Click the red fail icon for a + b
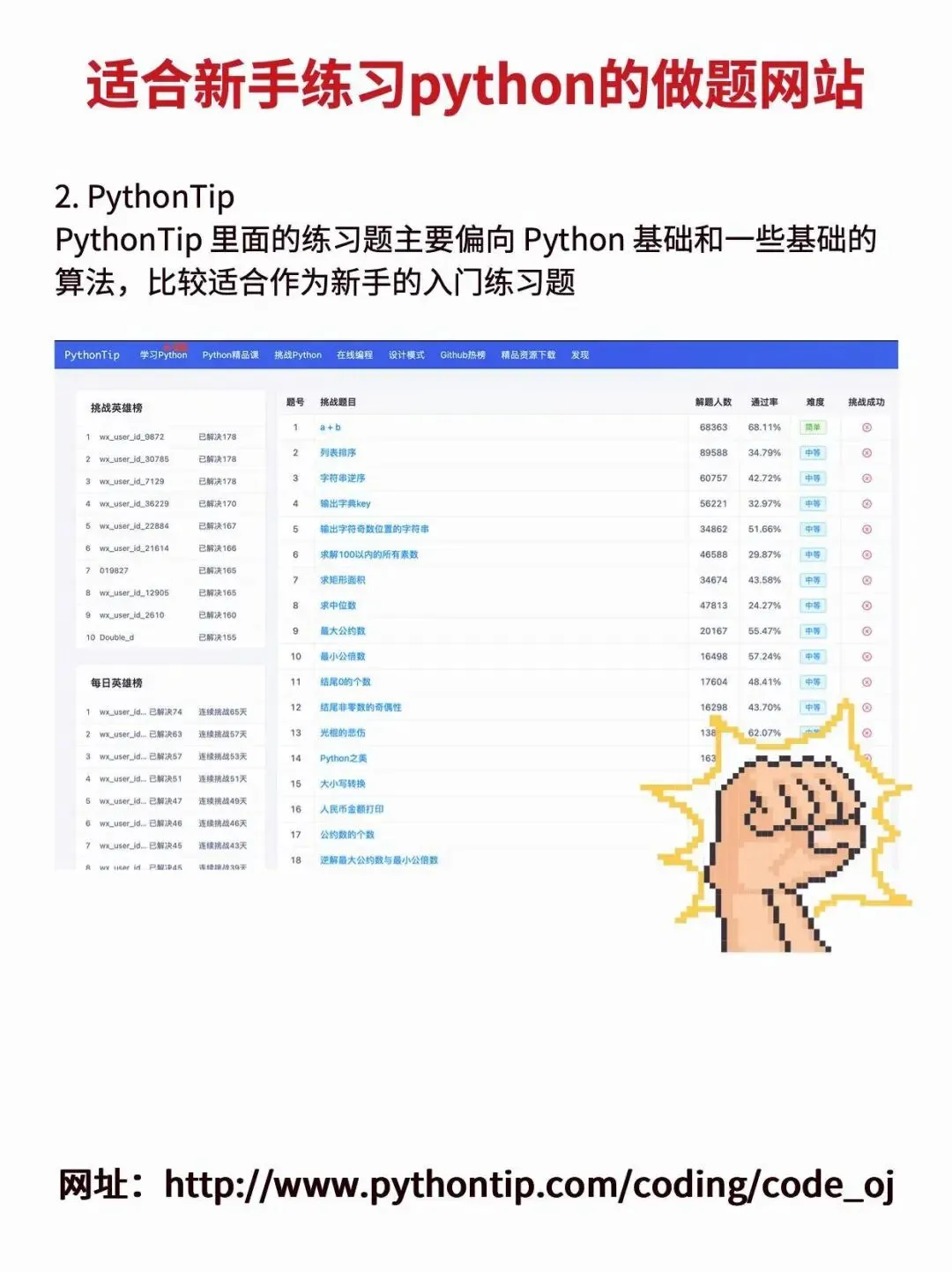Image resolution: width=952 pixels, height=1272 pixels. tap(866, 428)
